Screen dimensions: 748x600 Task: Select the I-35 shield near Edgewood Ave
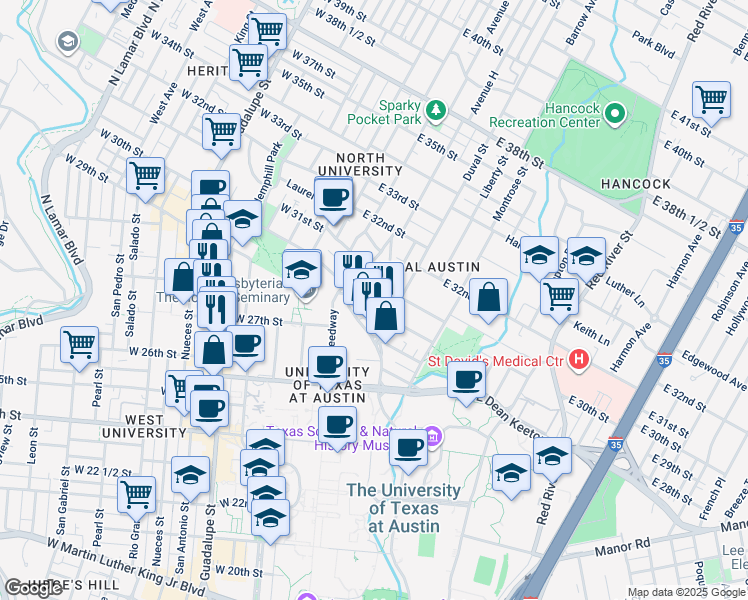[x=664, y=361]
